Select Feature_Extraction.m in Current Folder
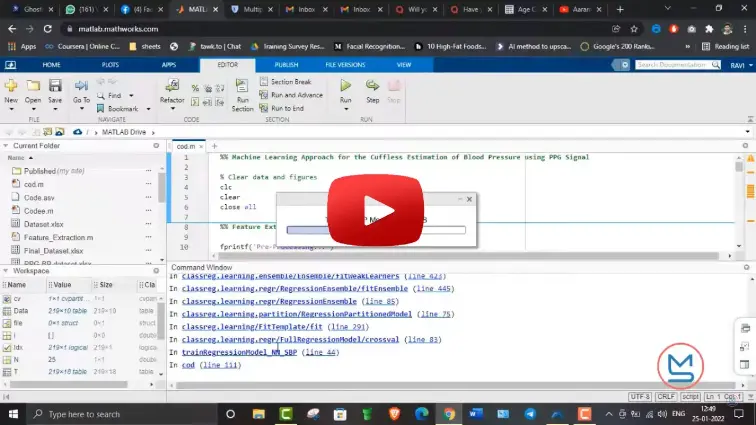Screen dimensions: 756x425 pyautogui.click(x=58, y=238)
